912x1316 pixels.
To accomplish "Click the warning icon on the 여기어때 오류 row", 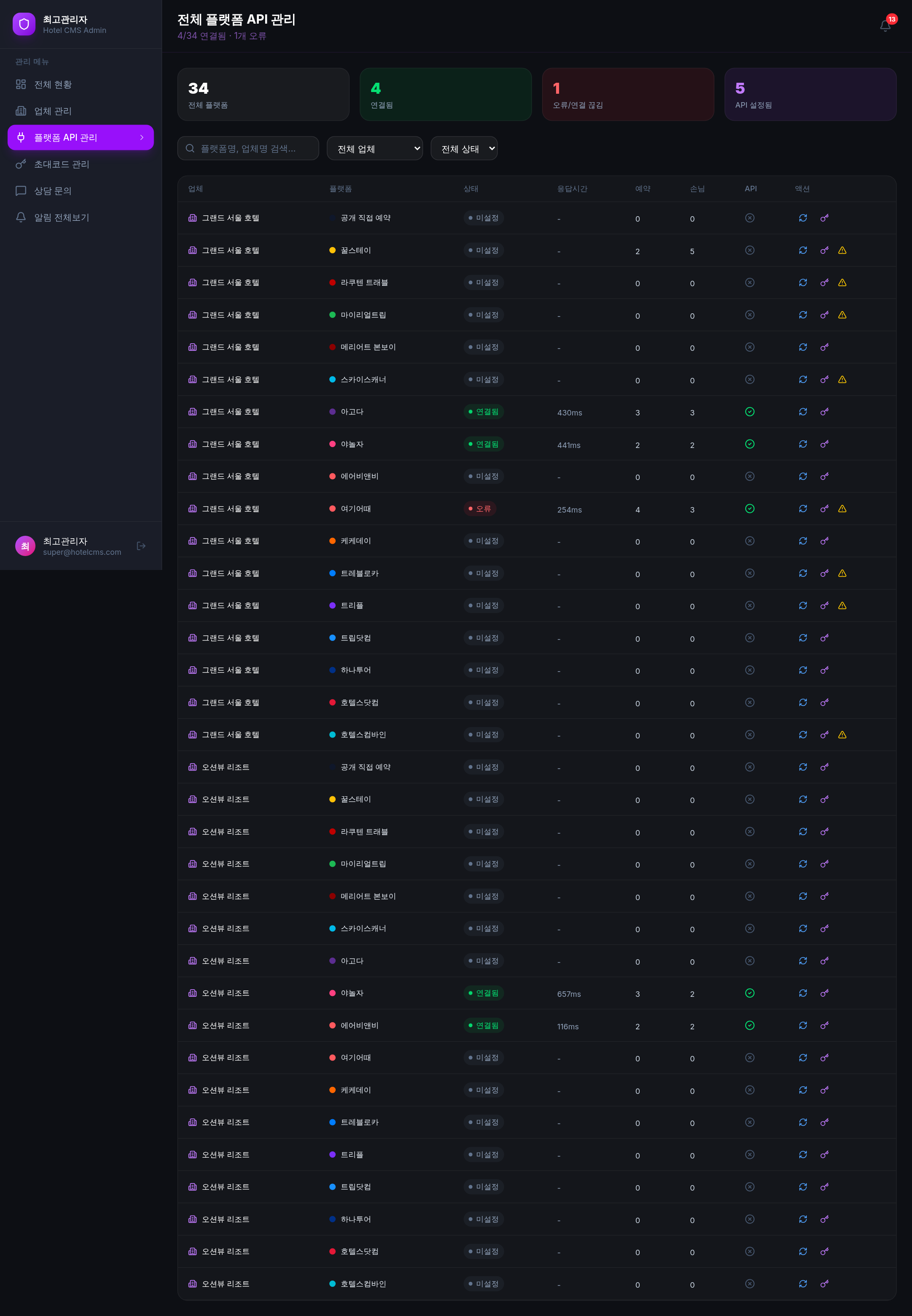I will click(x=842, y=509).
